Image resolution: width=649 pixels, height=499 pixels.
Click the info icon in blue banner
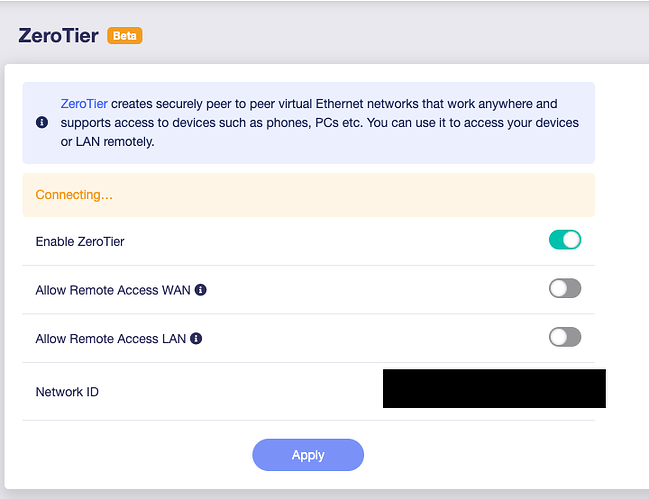(42, 122)
